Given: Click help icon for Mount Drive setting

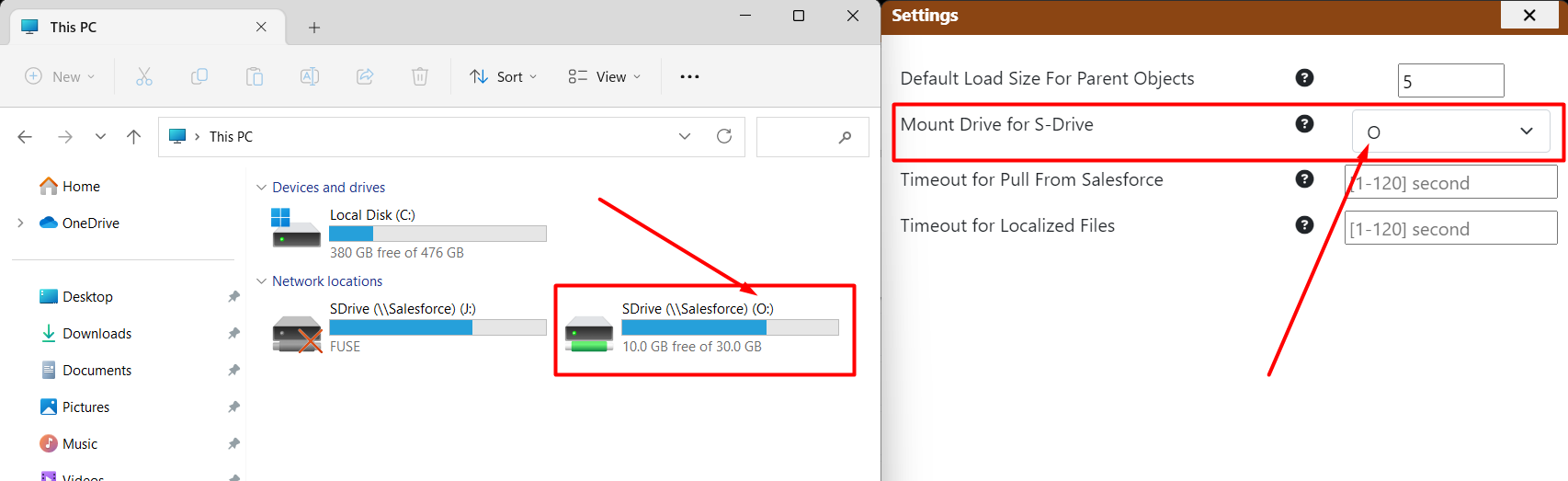Looking at the screenshot, I should (x=1304, y=124).
